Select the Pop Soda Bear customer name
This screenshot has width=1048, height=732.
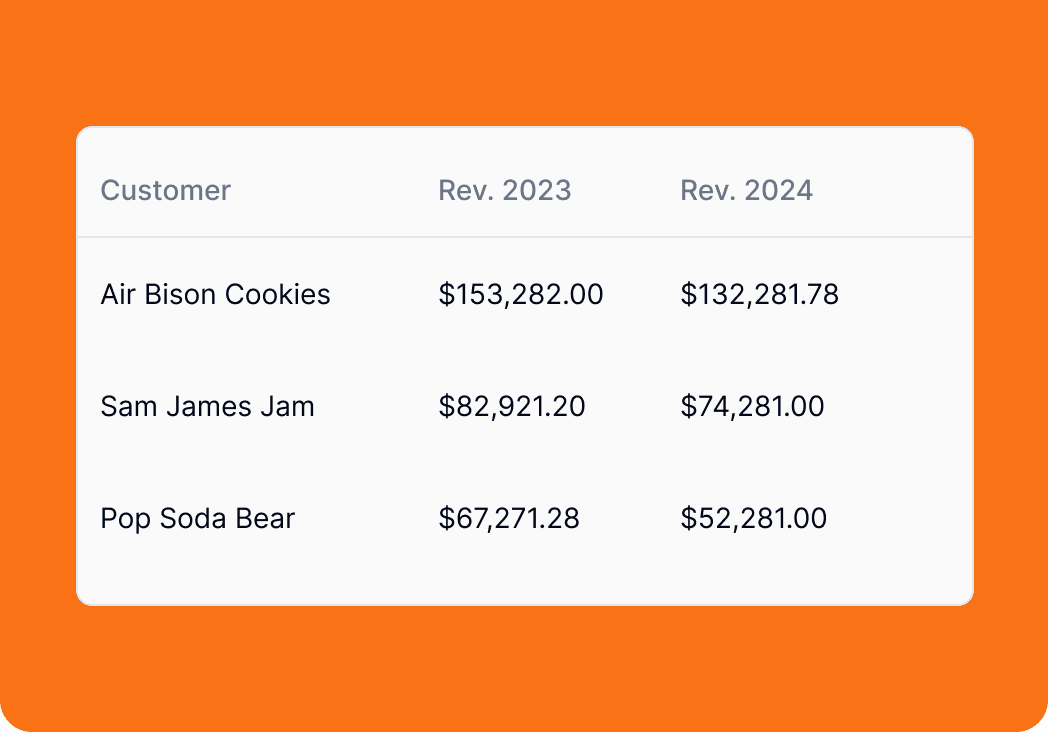click(198, 519)
